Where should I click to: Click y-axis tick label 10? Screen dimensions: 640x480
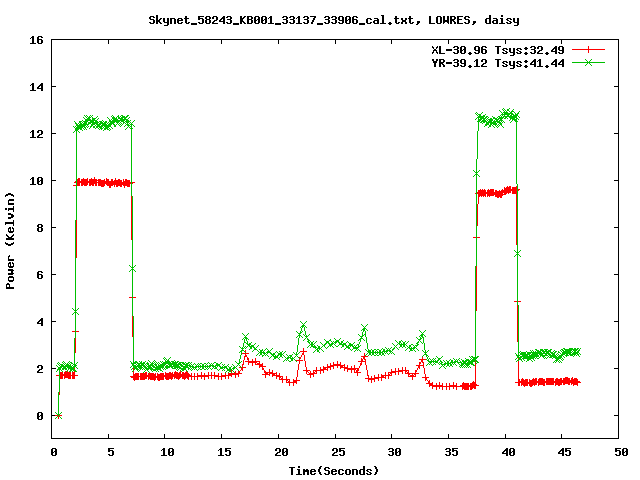point(35,181)
